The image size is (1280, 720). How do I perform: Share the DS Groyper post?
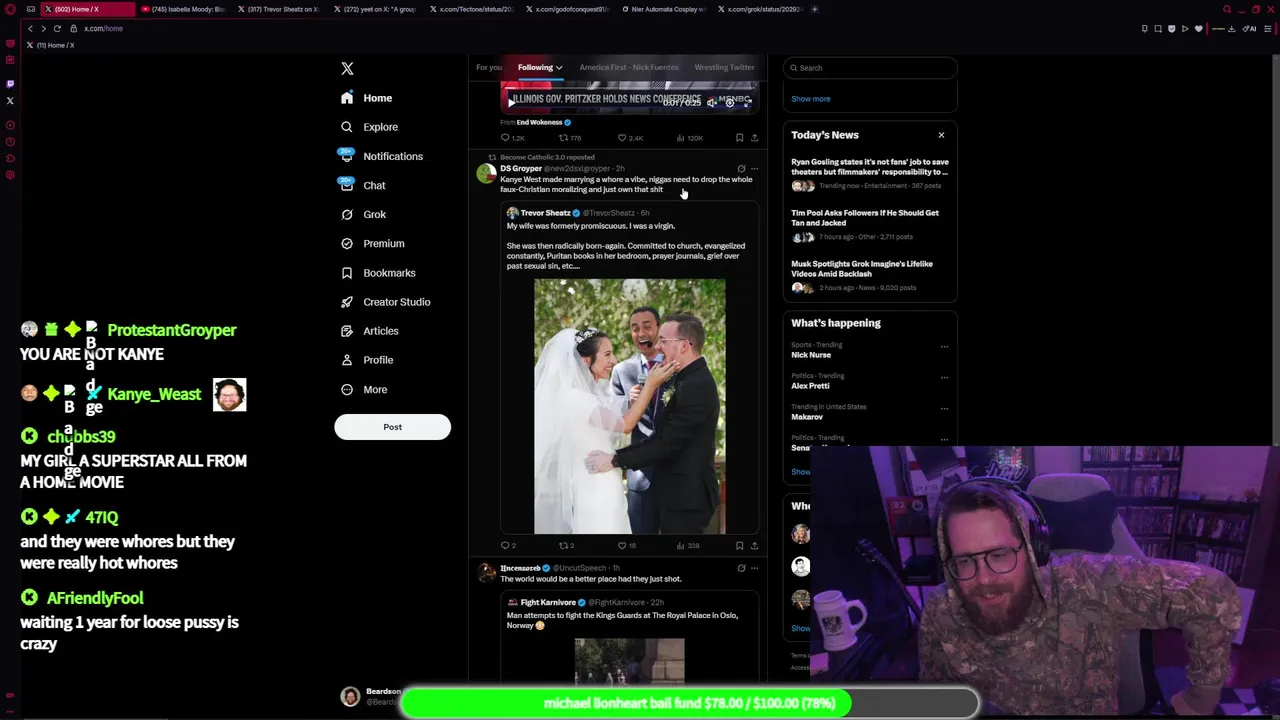tap(754, 546)
